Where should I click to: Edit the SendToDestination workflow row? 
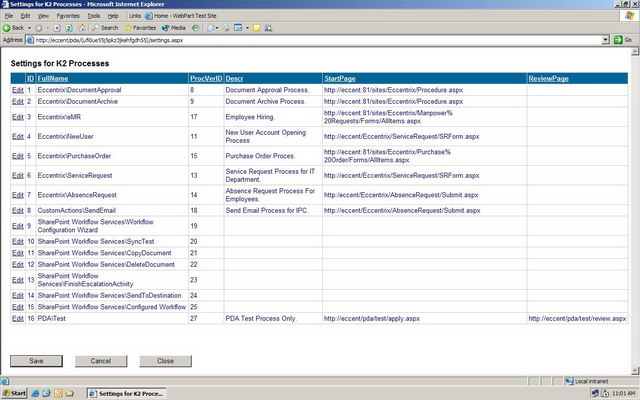click(x=18, y=295)
